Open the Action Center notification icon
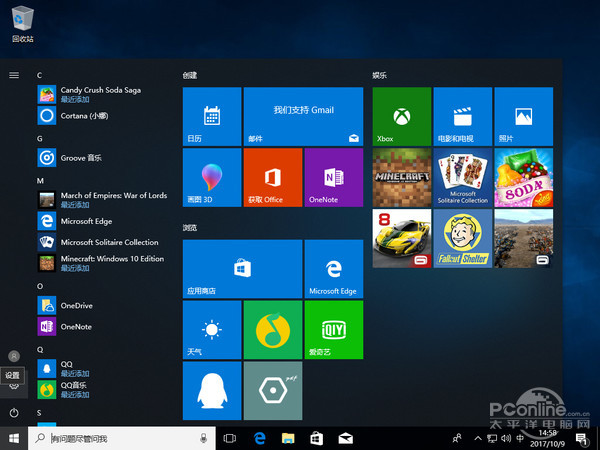Viewport: 600px width, 450px height. pyautogui.click(x=582, y=439)
